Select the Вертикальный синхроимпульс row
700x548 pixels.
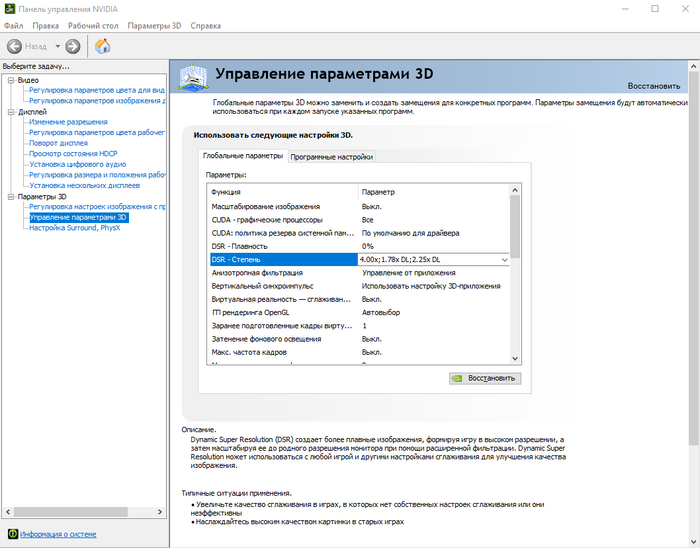pos(359,286)
